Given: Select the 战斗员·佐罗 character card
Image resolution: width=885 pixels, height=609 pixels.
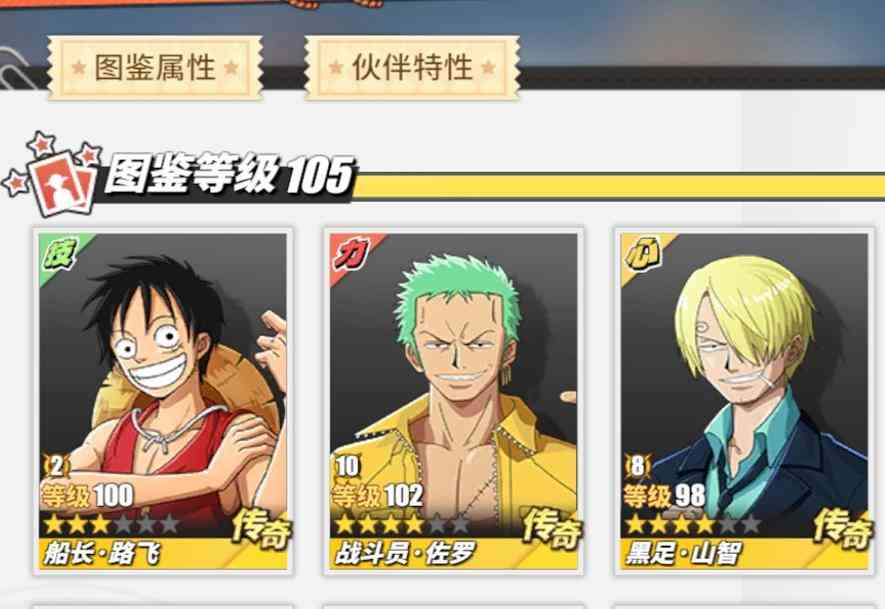Looking at the screenshot, I should 454,401.
